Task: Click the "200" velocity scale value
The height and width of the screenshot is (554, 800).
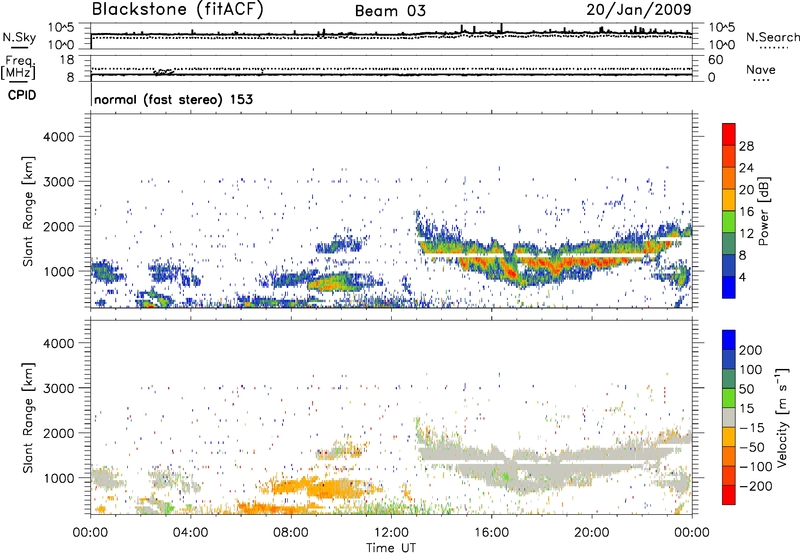Action: coord(751,350)
